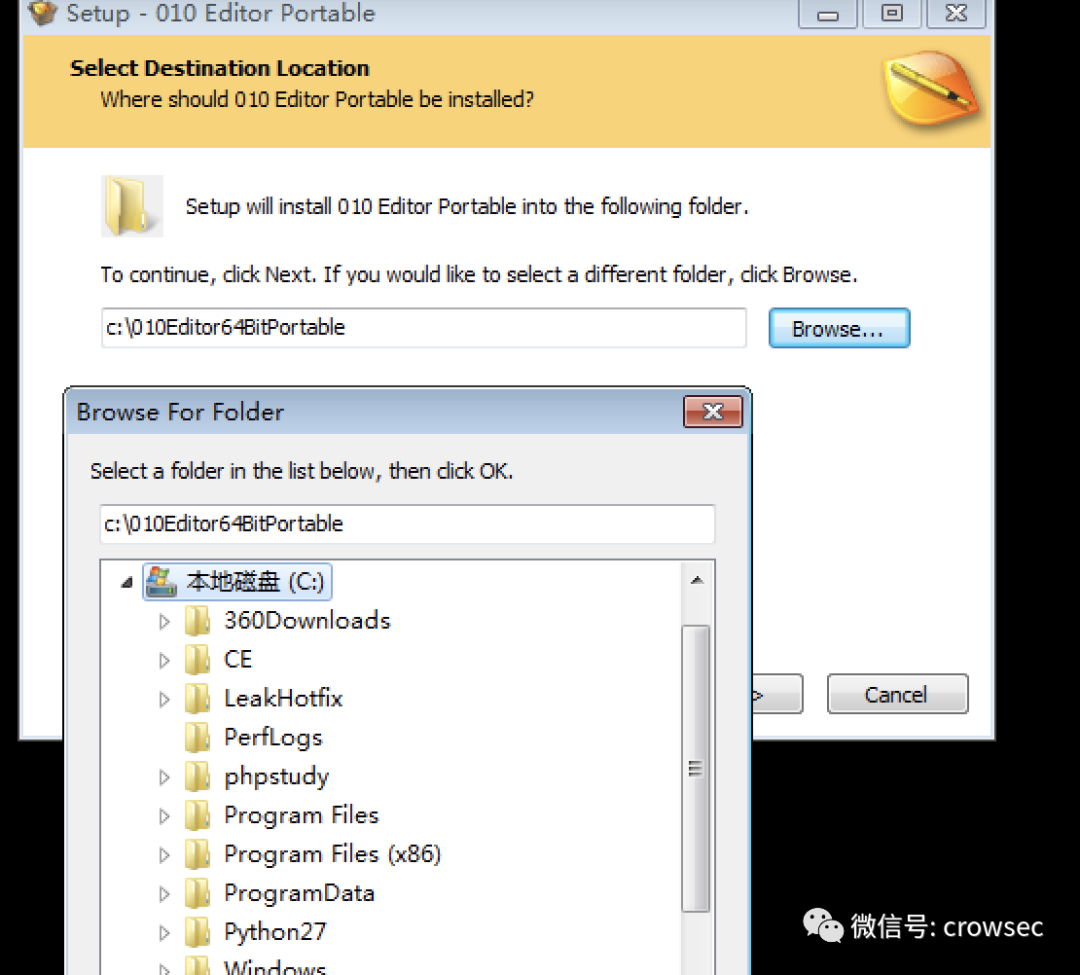
Task: Click the Python27 folder icon
Action: coord(197,932)
